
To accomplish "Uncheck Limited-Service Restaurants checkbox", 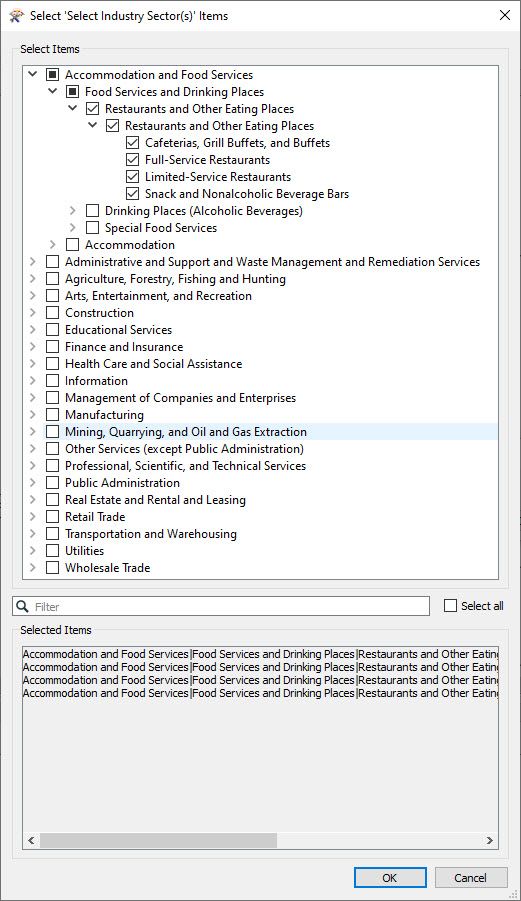I will pos(133,176).
